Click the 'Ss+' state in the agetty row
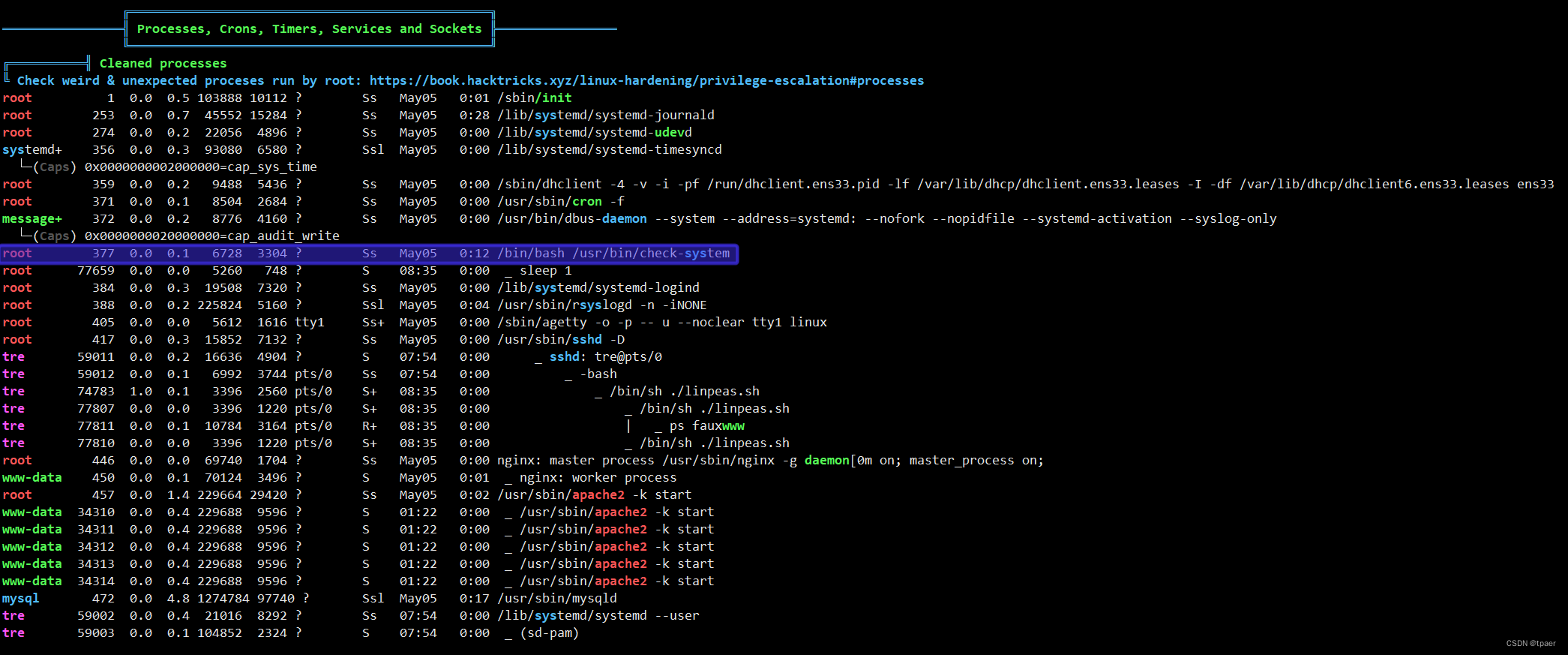 click(373, 322)
